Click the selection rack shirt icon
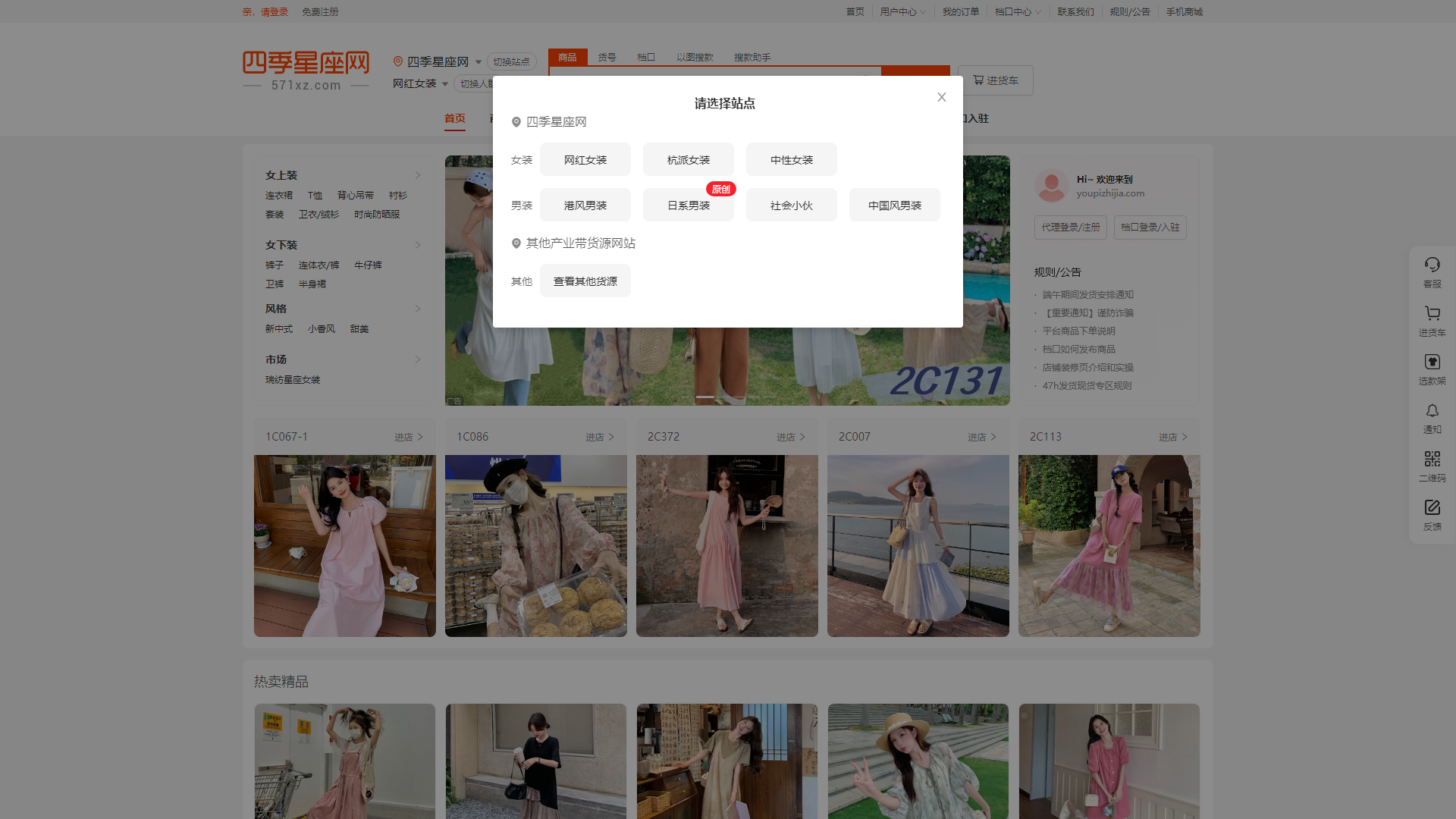The height and width of the screenshot is (819, 1456). [x=1432, y=362]
